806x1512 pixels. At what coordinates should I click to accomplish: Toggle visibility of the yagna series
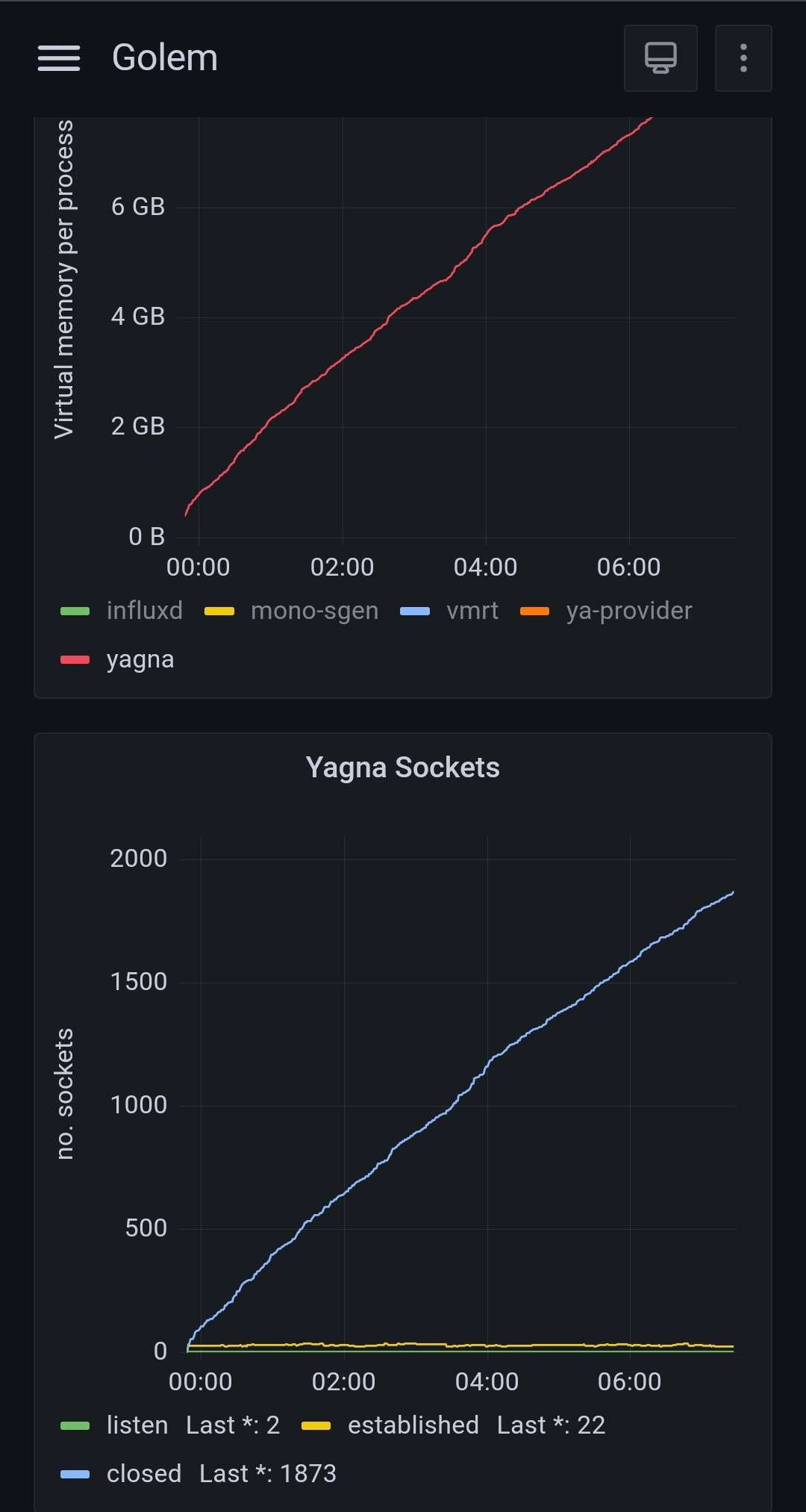coord(140,659)
